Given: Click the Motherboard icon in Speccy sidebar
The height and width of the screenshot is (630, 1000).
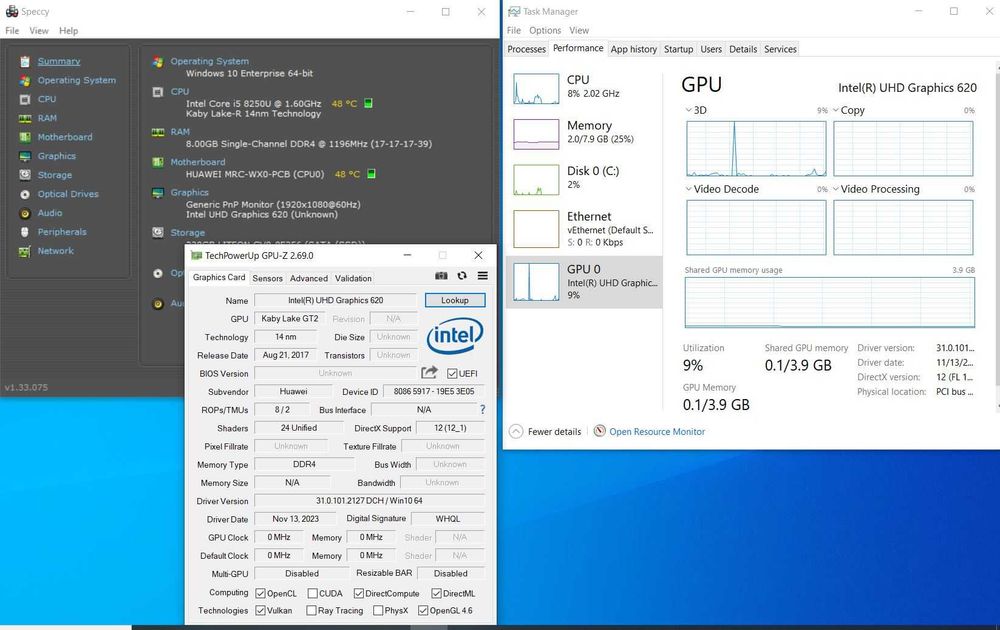Looking at the screenshot, I should coord(25,137).
